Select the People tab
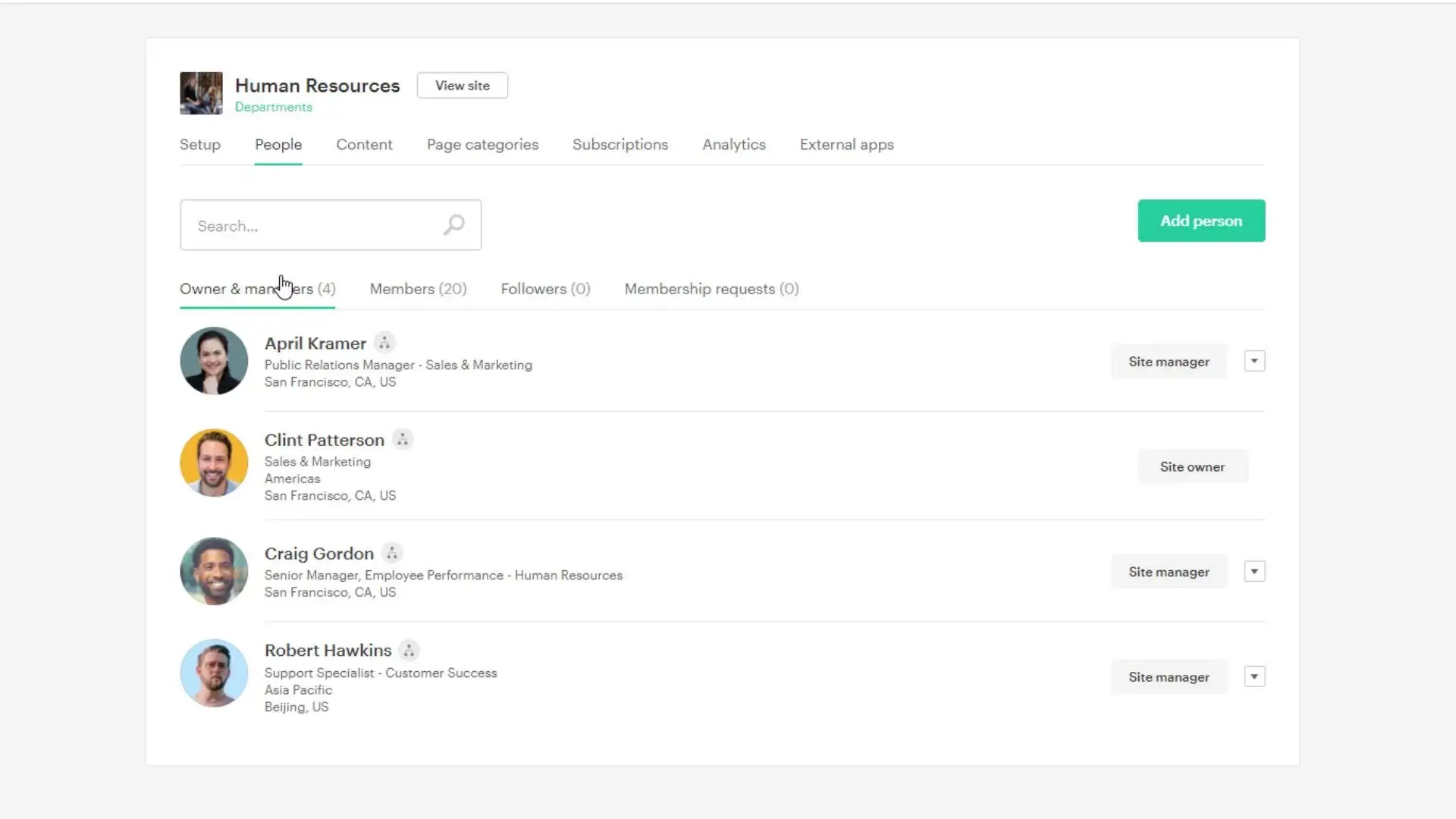 point(278,144)
